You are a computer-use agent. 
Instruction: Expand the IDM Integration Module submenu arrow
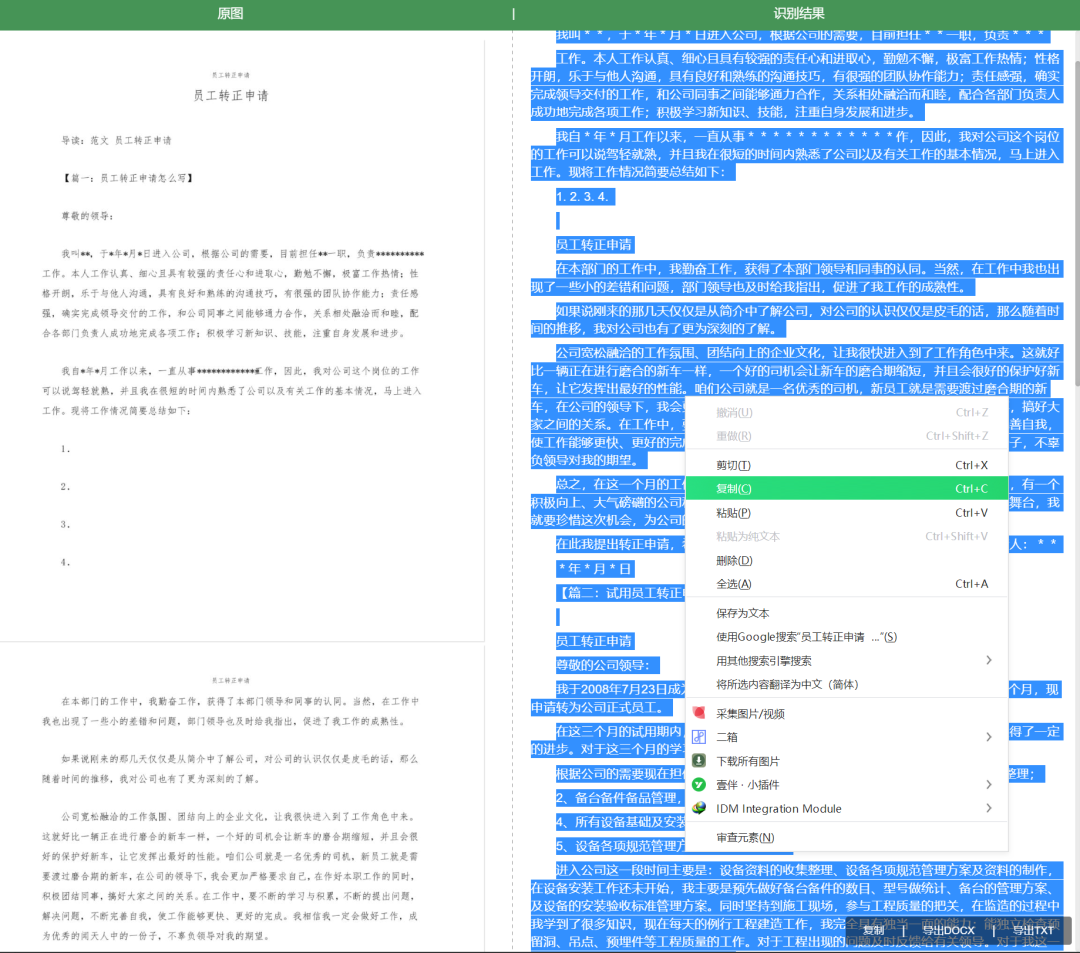(988, 808)
